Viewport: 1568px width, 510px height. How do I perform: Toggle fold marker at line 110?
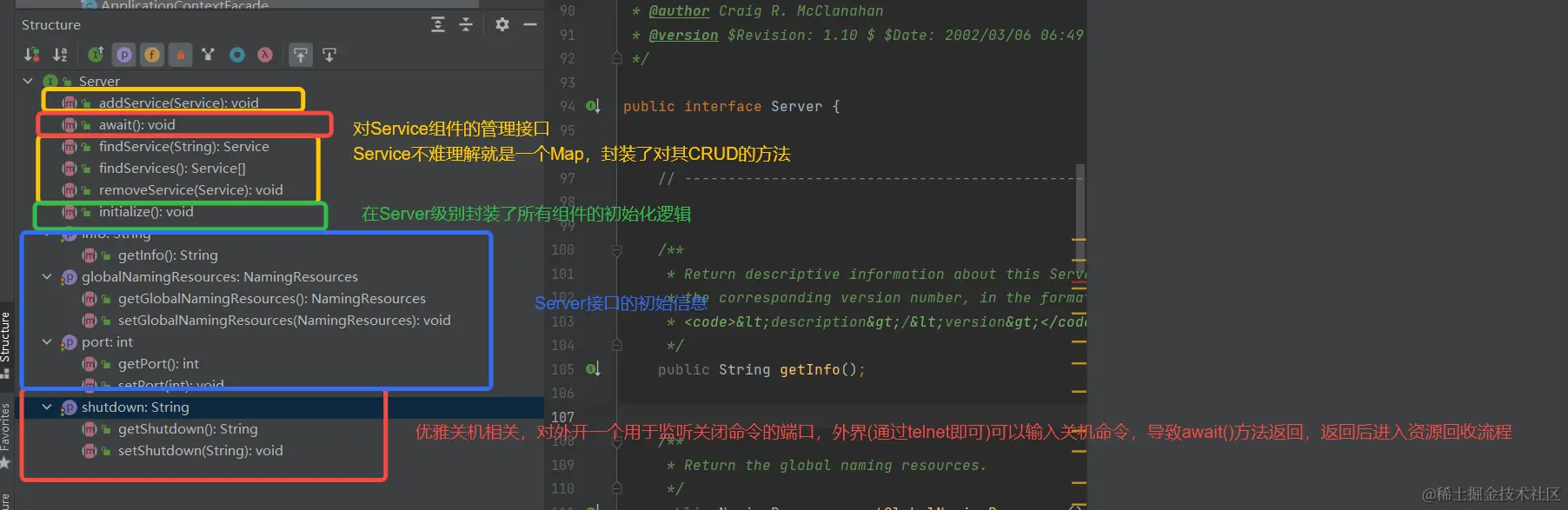(616, 488)
